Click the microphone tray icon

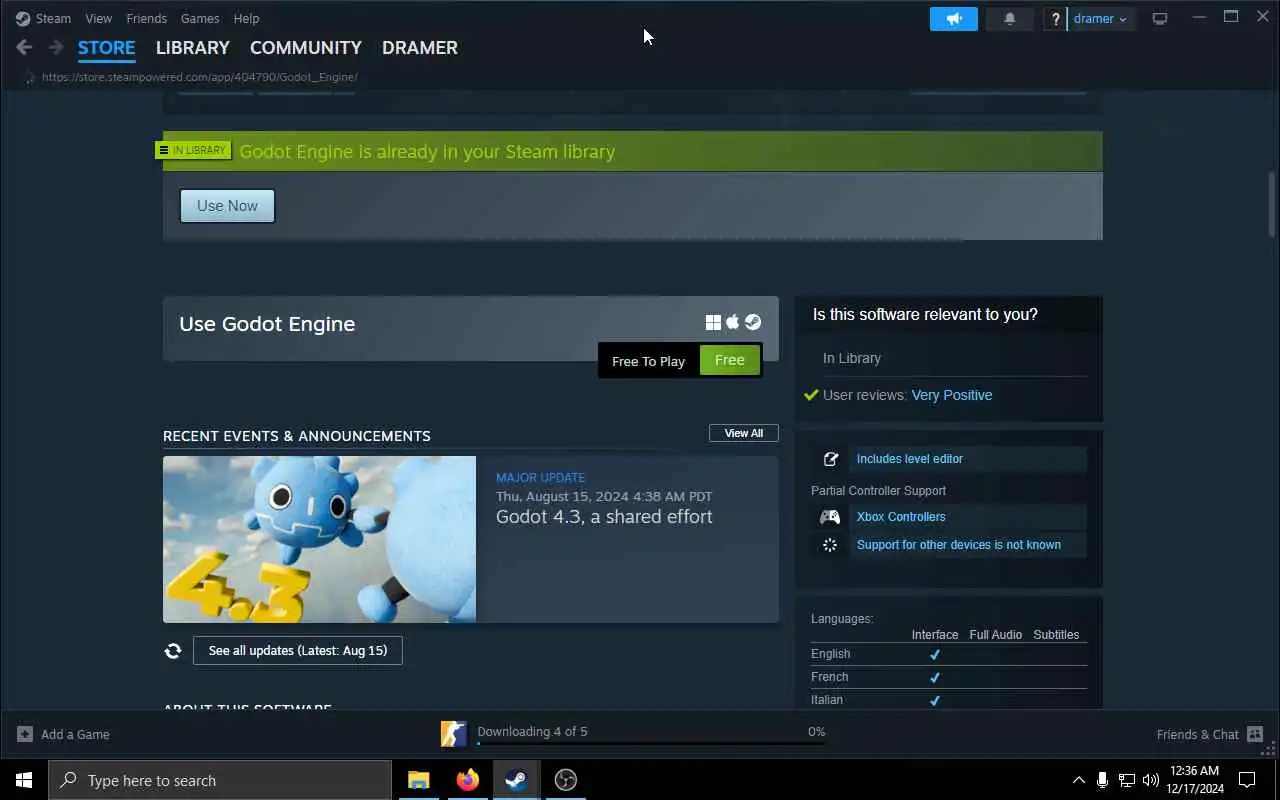pos(1102,780)
